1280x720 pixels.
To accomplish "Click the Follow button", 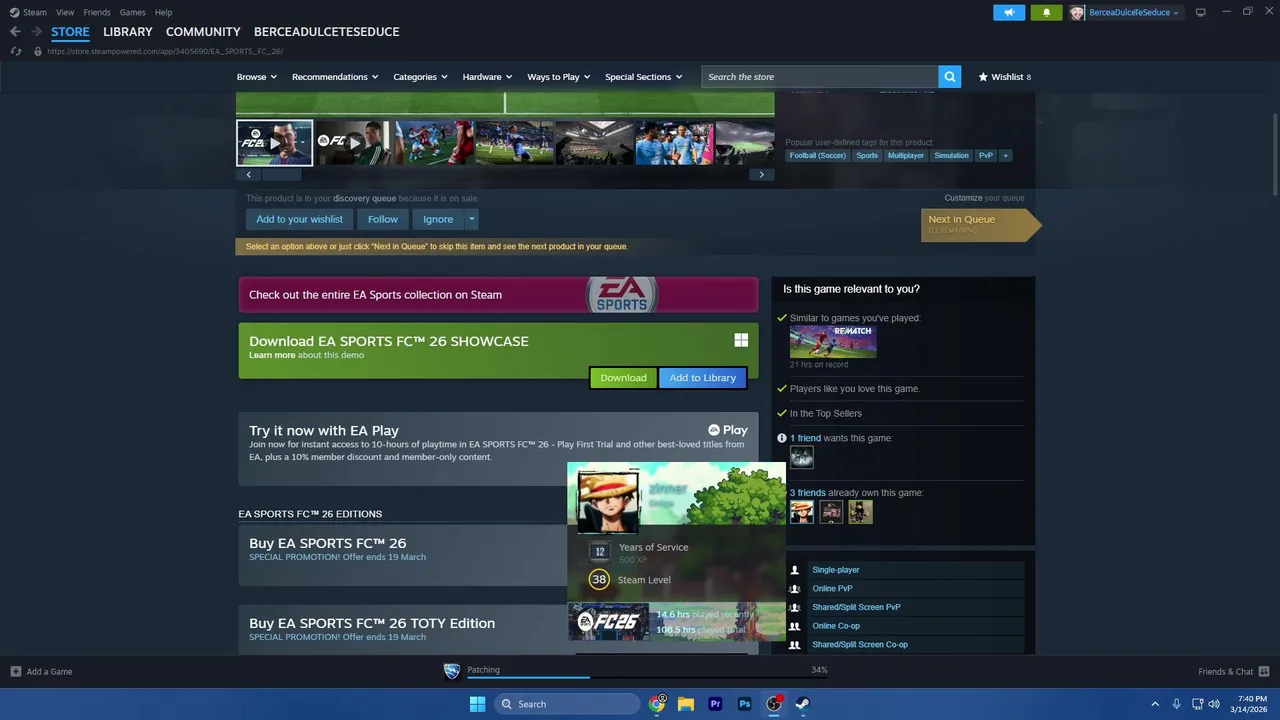I will [x=382, y=219].
